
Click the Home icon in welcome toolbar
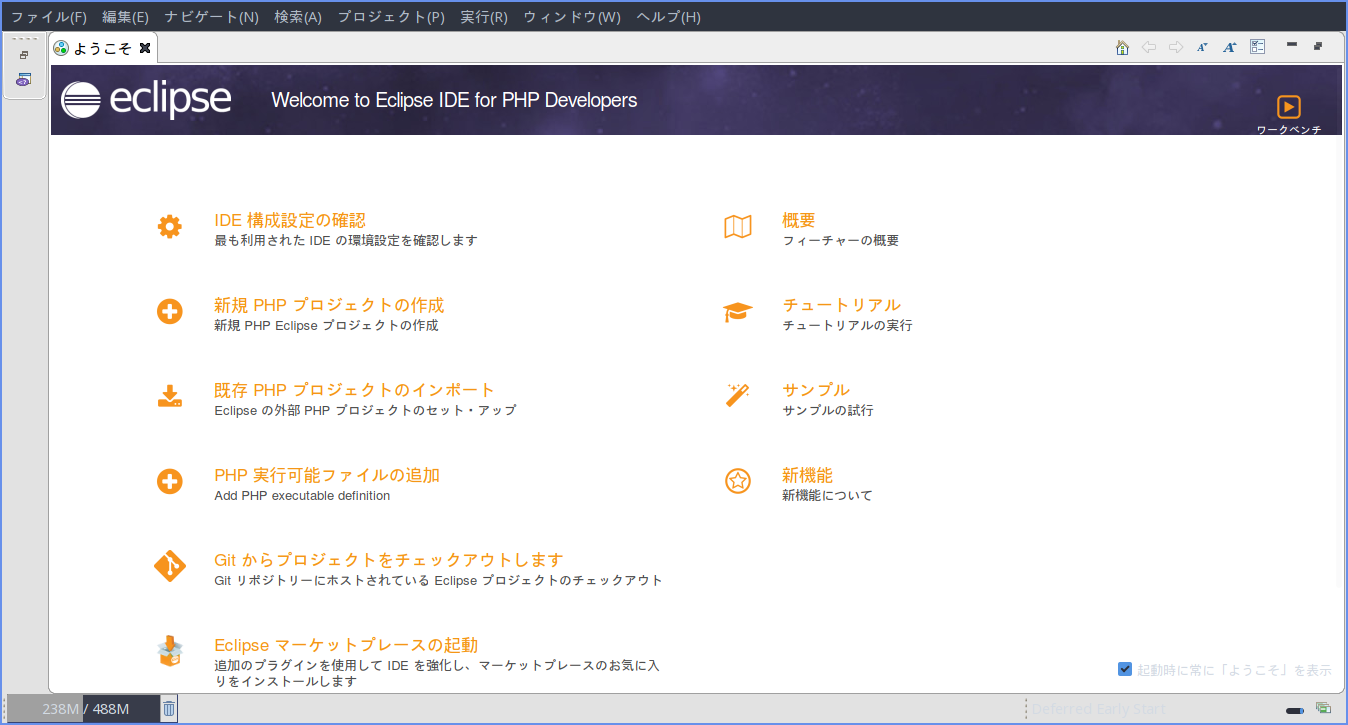[1122, 47]
